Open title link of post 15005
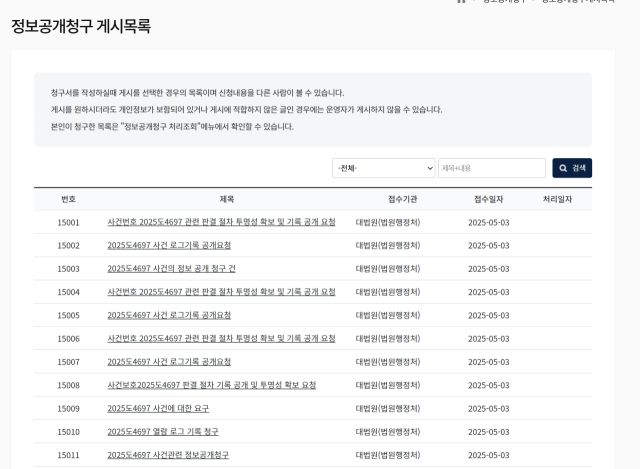This screenshot has width=640, height=469. point(169,315)
